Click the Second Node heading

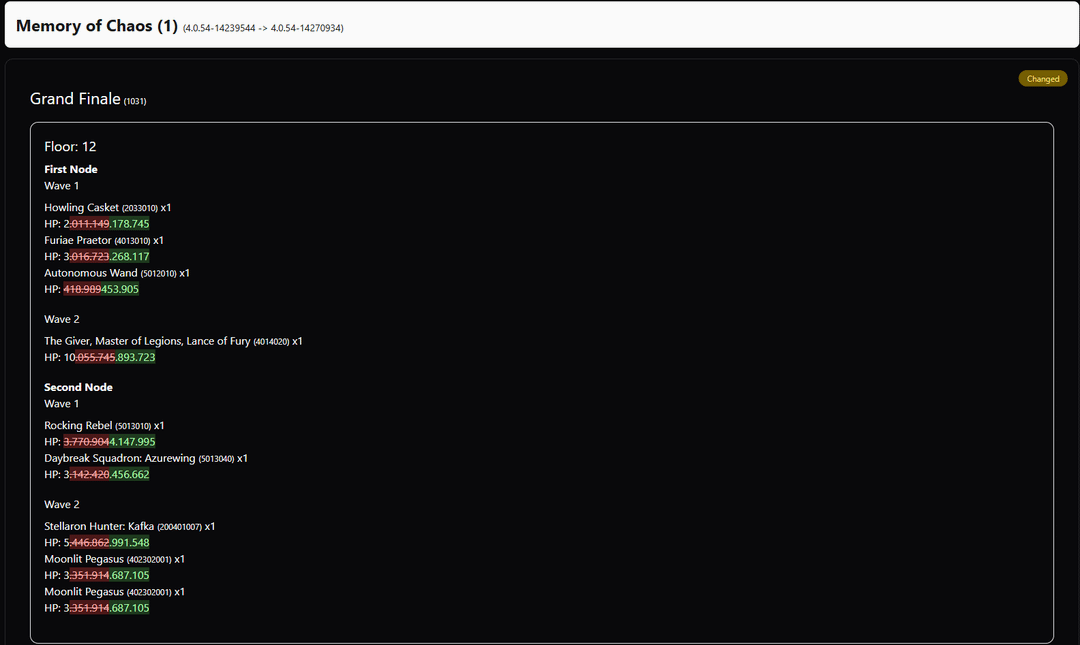pos(79,387)
